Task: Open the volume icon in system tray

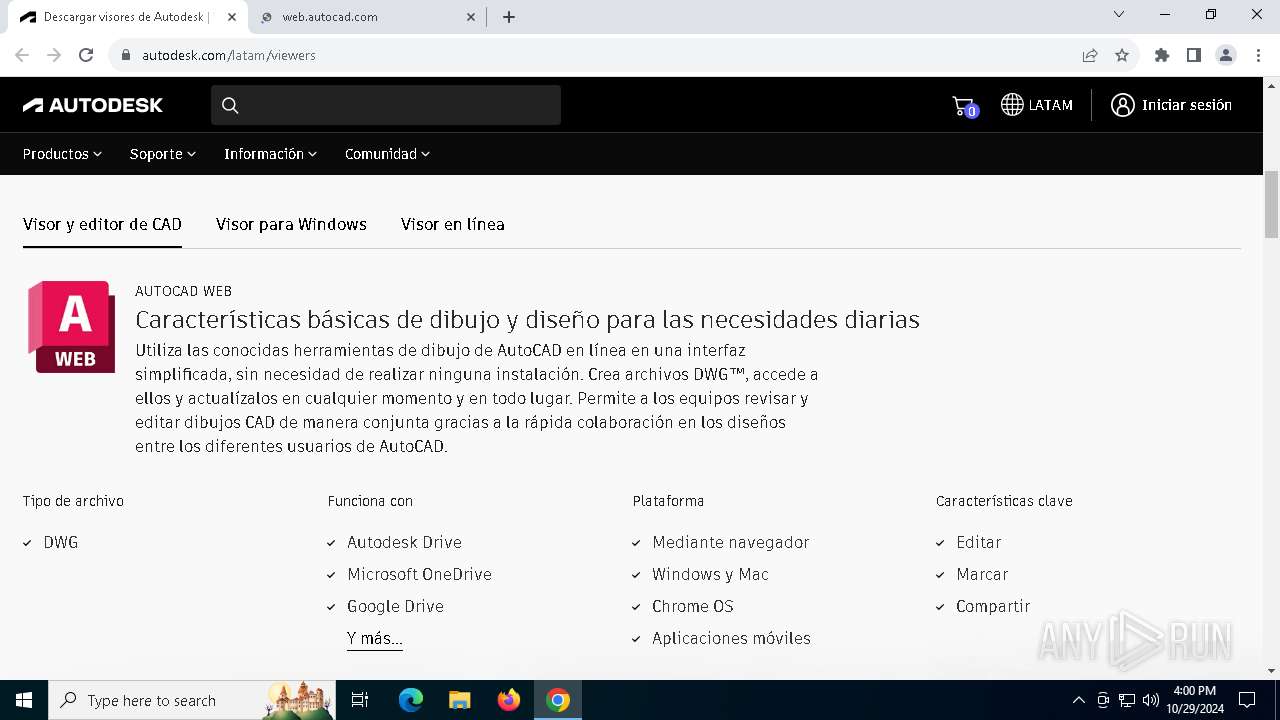Action: [1151, 700]
